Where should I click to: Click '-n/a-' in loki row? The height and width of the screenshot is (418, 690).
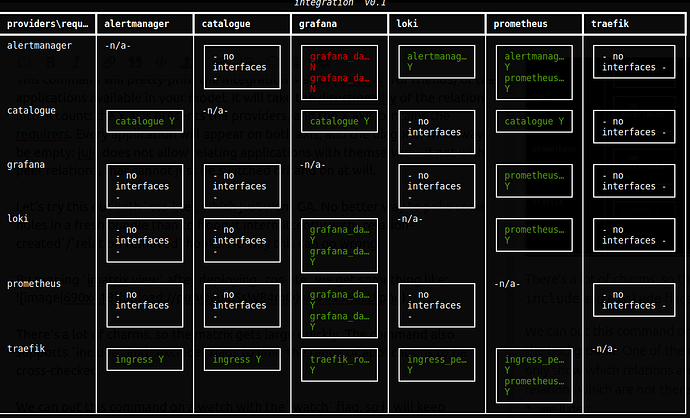410,219
